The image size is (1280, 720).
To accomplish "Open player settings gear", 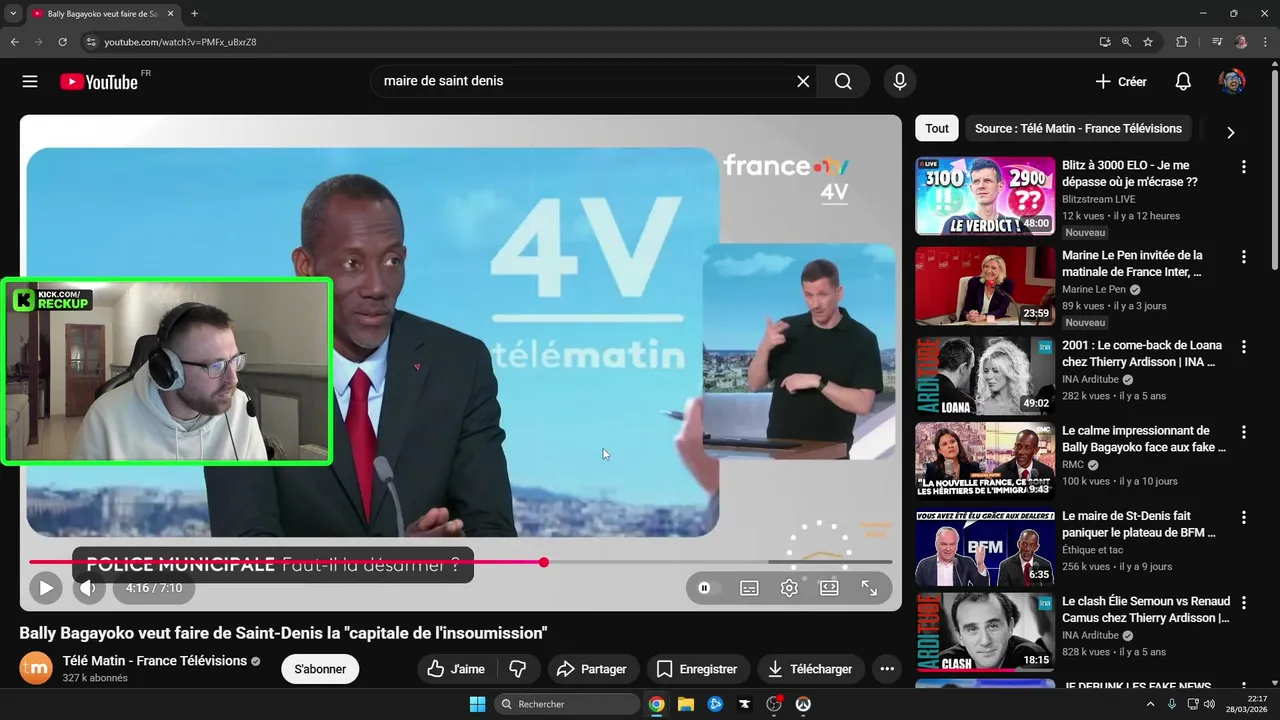I will coord(789,588).
